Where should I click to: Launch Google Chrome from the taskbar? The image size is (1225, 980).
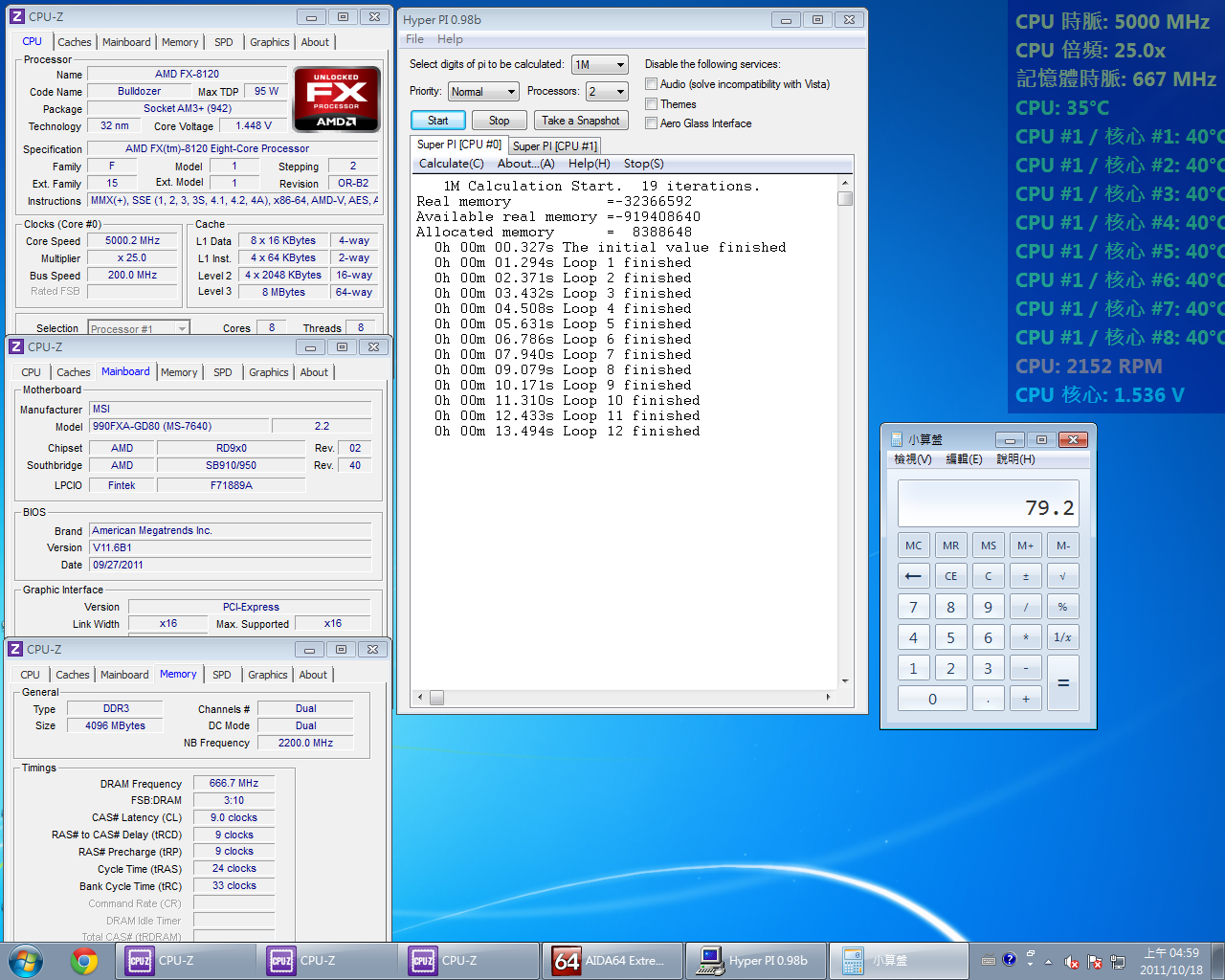pyautogui.click(x=84, y=960)
